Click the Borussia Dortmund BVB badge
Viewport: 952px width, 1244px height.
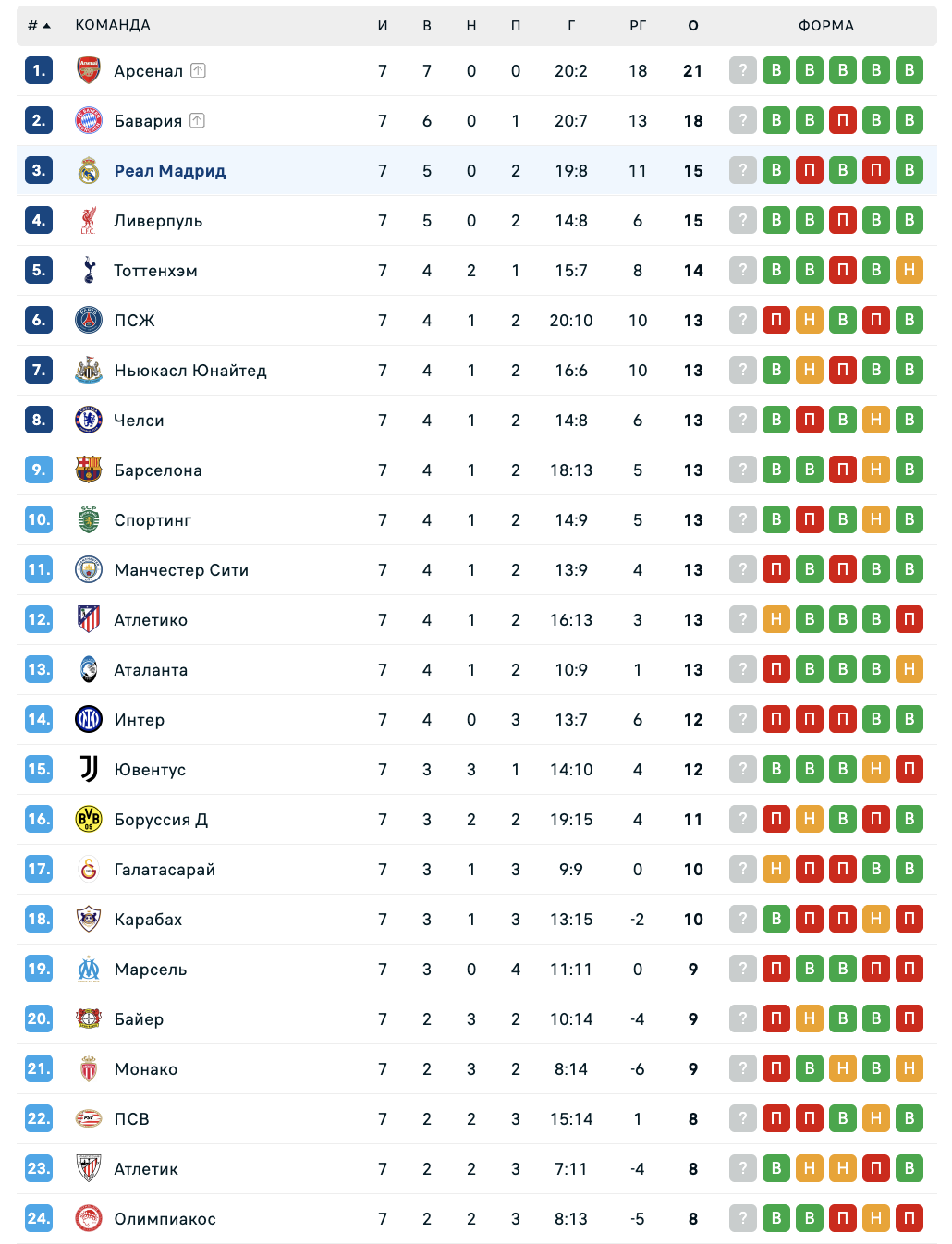(89, 819)
